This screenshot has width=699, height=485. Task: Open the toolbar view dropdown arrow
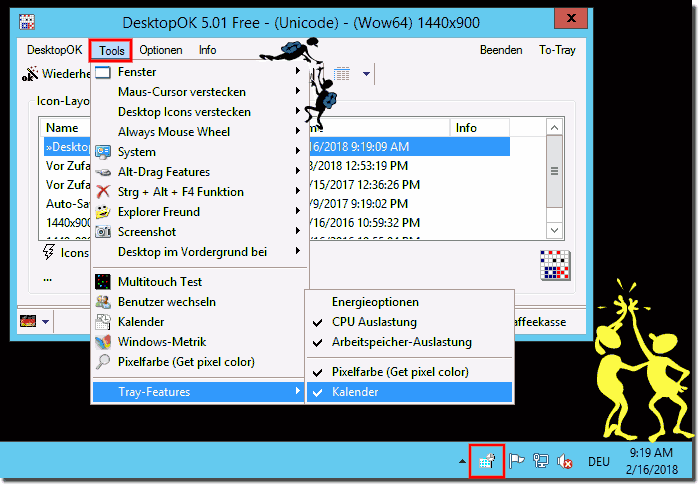click(366, 74)
